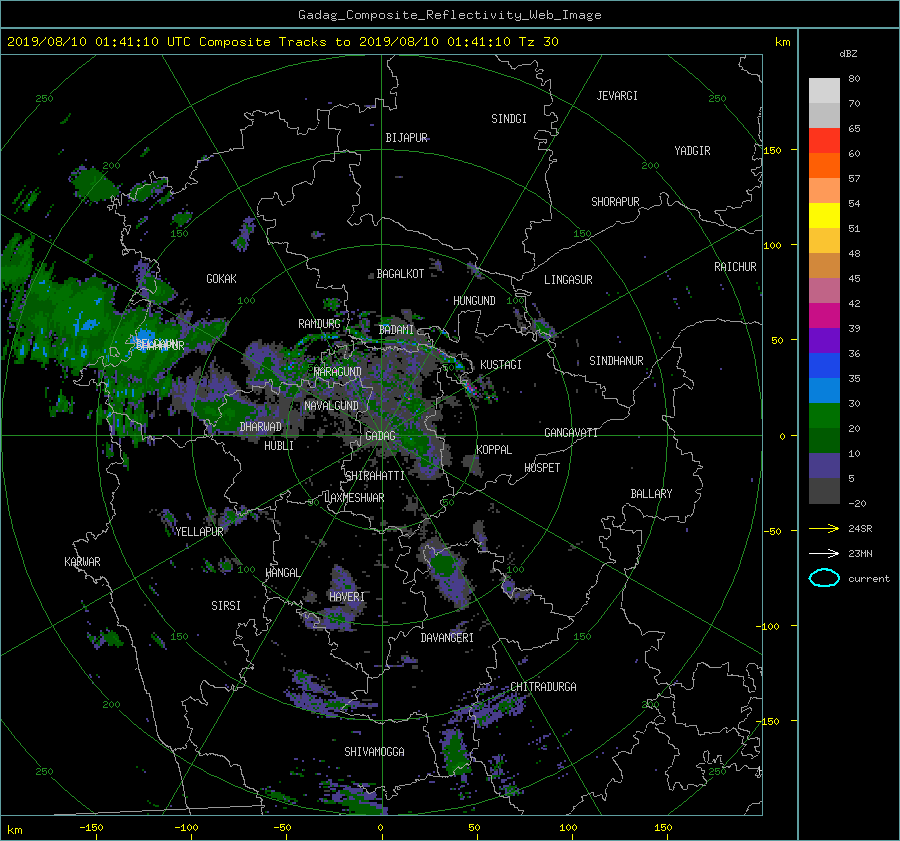
Task: Click the BAGALKOT city label
Action: [400, 274]
